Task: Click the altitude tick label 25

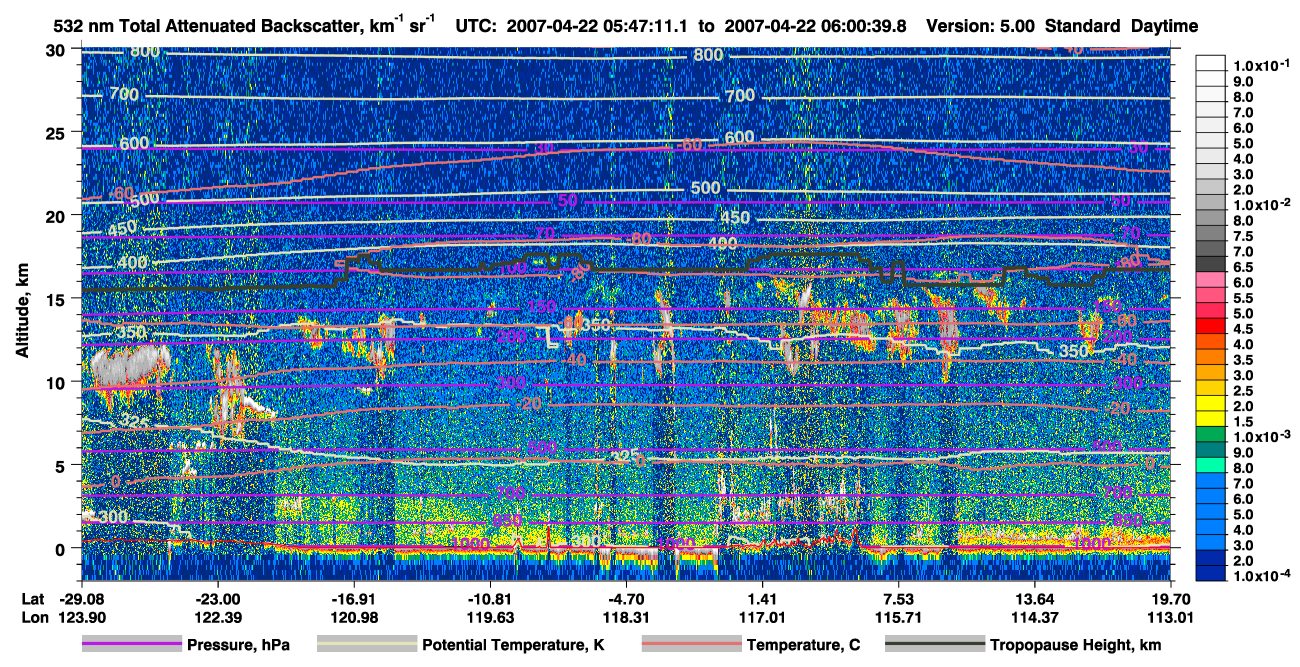Action: tap(57, 133)
